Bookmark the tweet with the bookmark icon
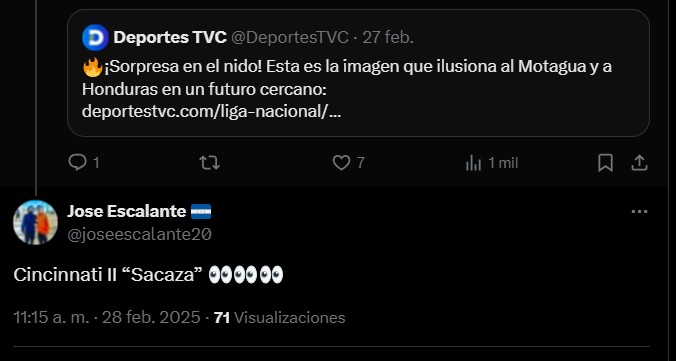This screenshot has height=361, width=676. [x=605, y=163]
